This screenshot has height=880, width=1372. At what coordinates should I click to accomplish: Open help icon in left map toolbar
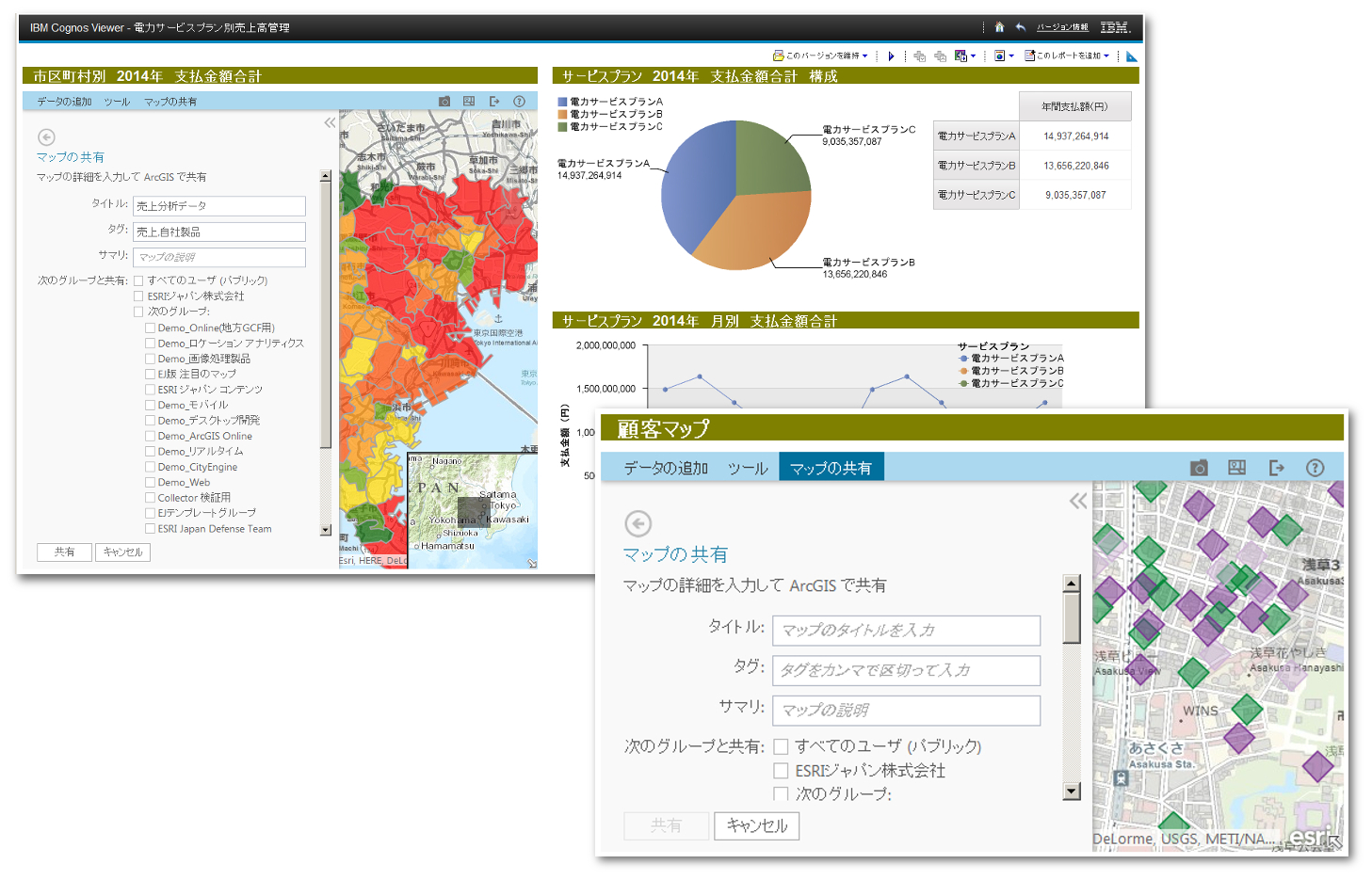519,101
